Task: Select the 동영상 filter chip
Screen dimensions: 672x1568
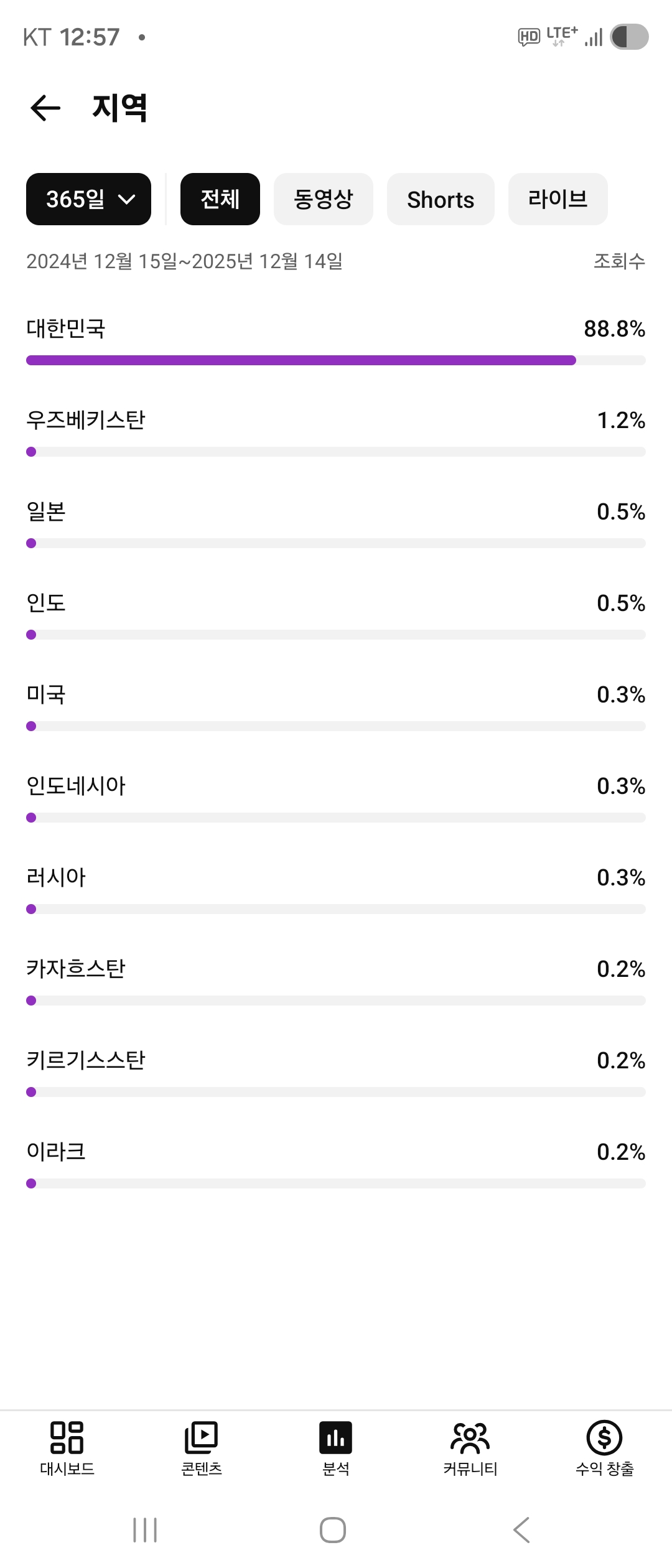Action: click(323, 199)
